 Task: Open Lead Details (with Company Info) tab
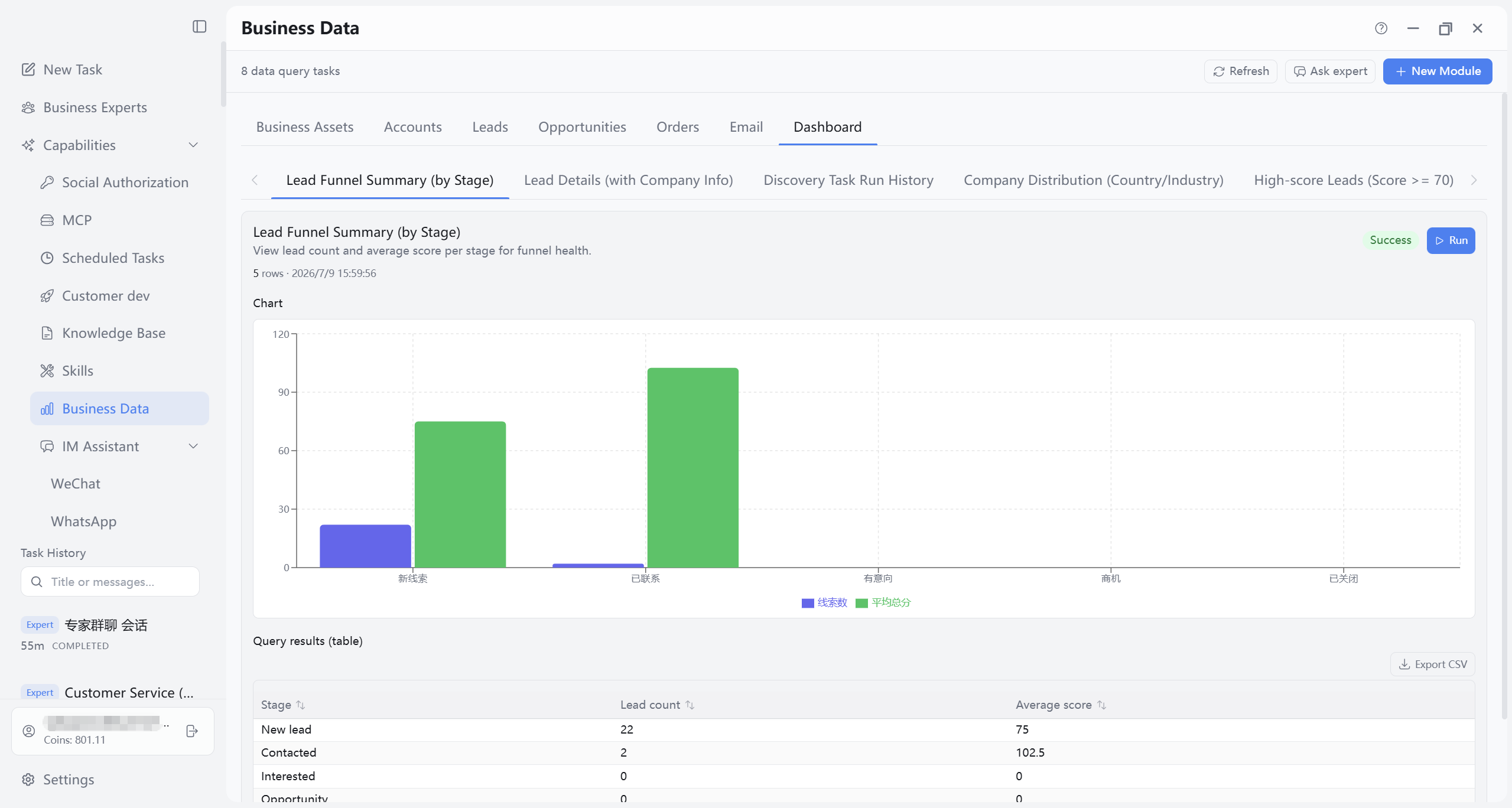[629, 180]
